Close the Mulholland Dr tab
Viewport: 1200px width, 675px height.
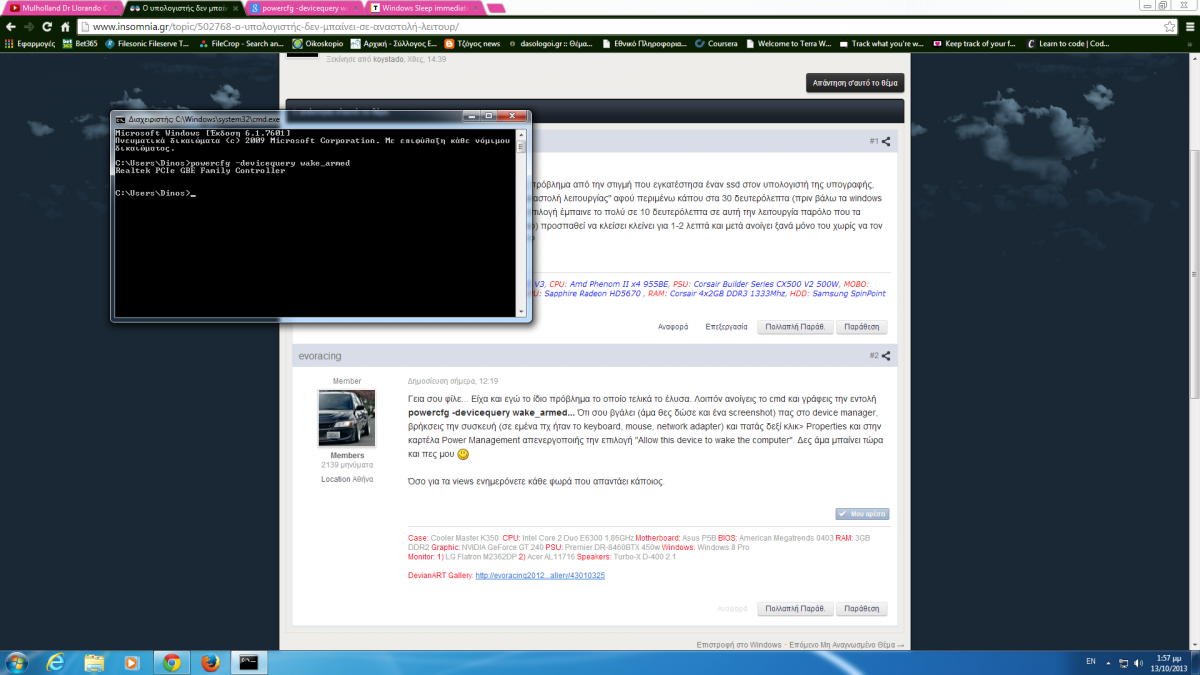[113, 7]
